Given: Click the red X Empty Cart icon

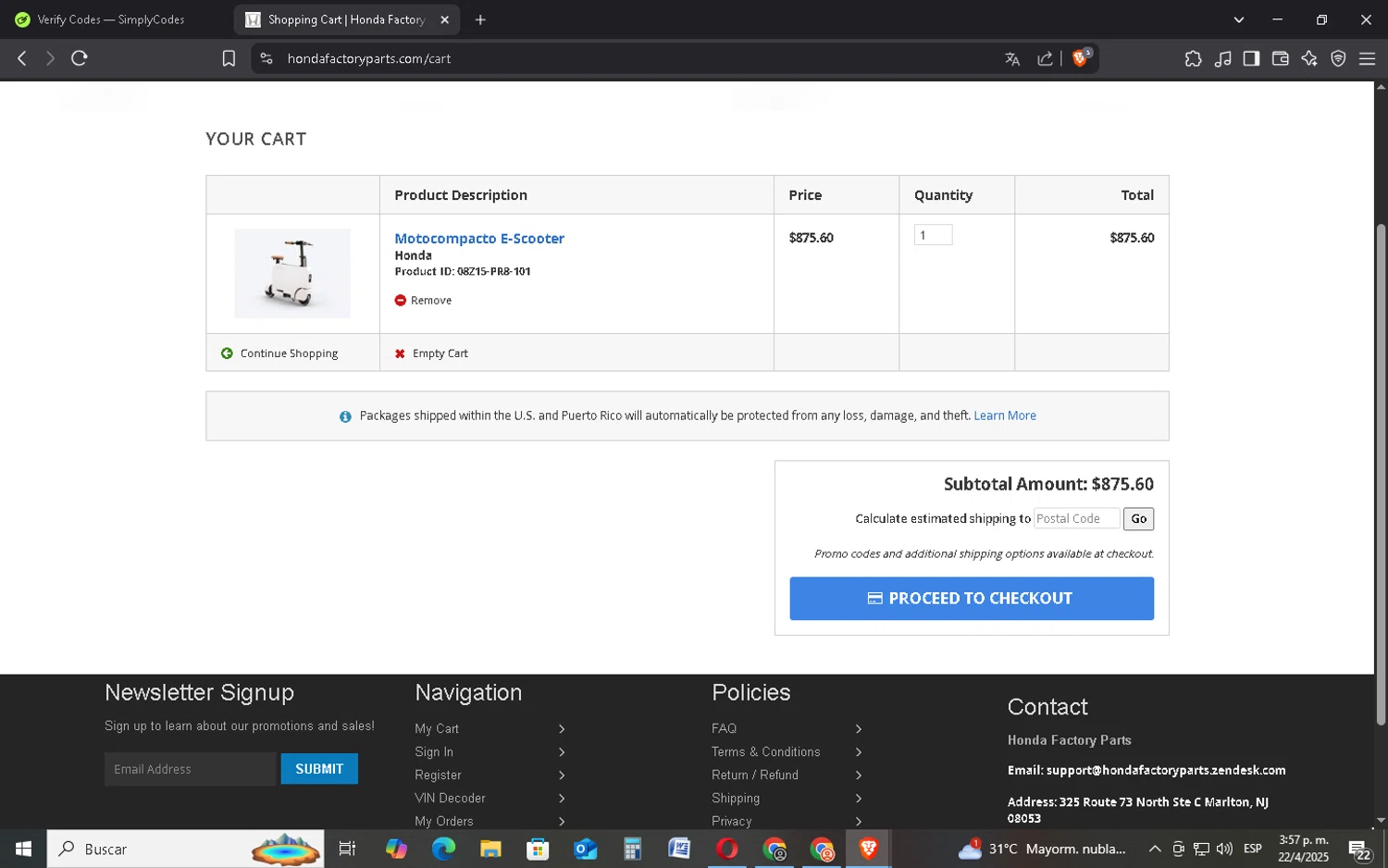Looking at the screenshot, I should click(400, 353).
